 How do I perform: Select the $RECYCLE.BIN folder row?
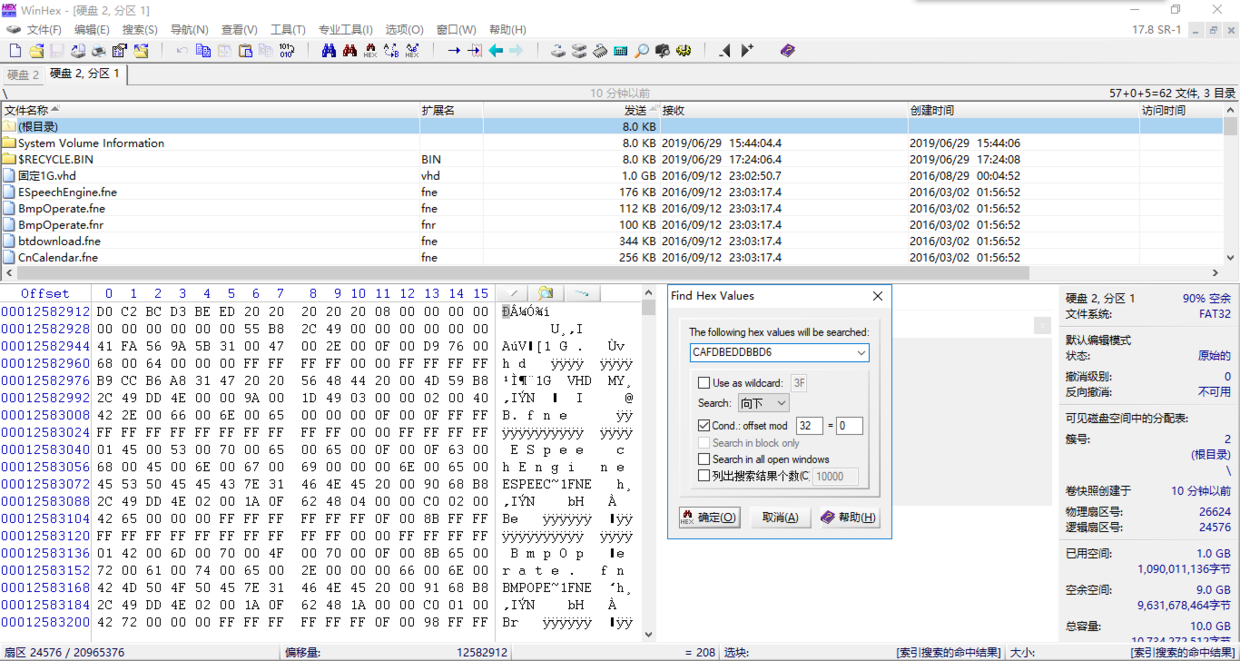[x=612, y=159]
